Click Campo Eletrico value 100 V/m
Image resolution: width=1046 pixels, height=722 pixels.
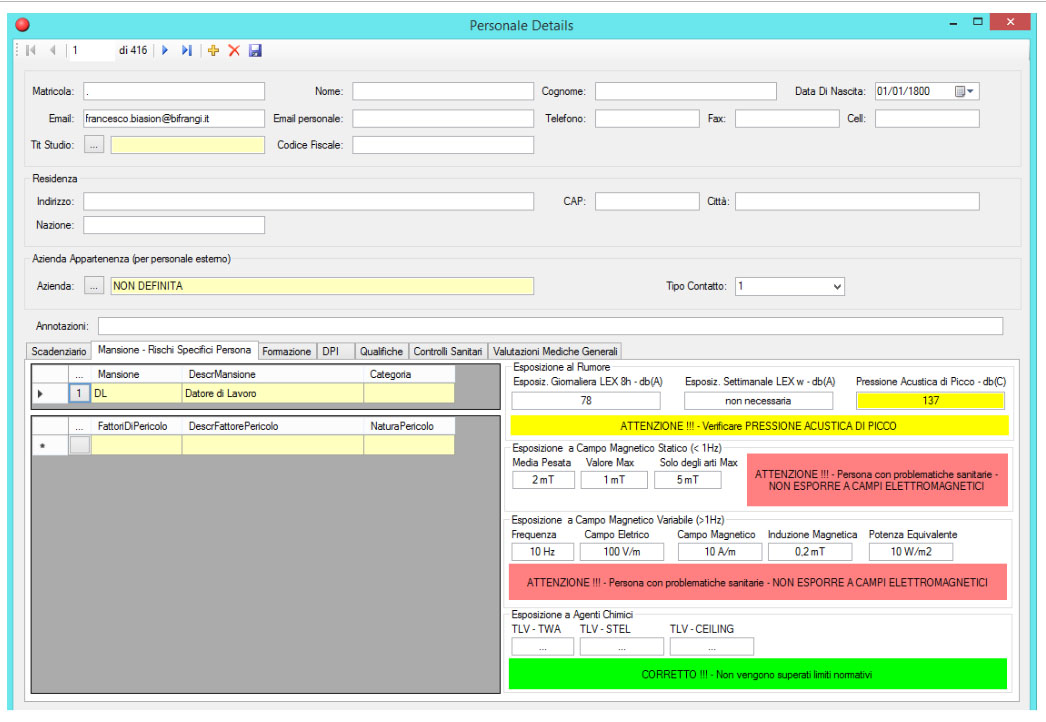tap(622, 552)
